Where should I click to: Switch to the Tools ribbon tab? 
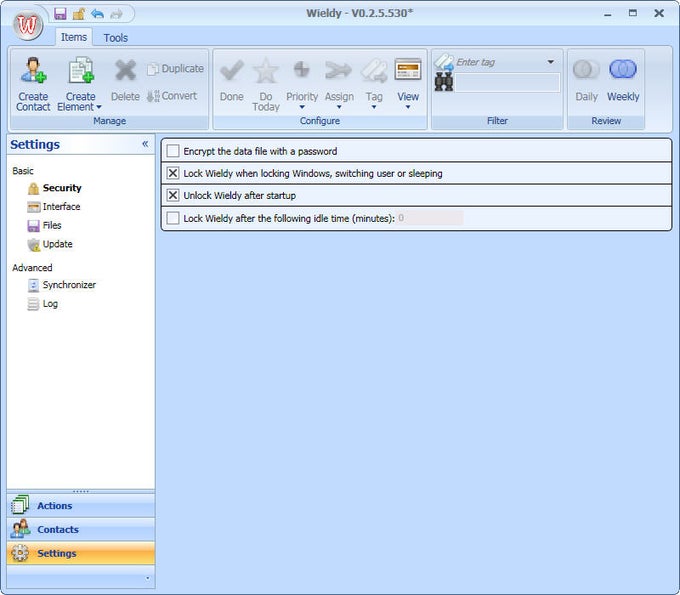tap(115, 38)
